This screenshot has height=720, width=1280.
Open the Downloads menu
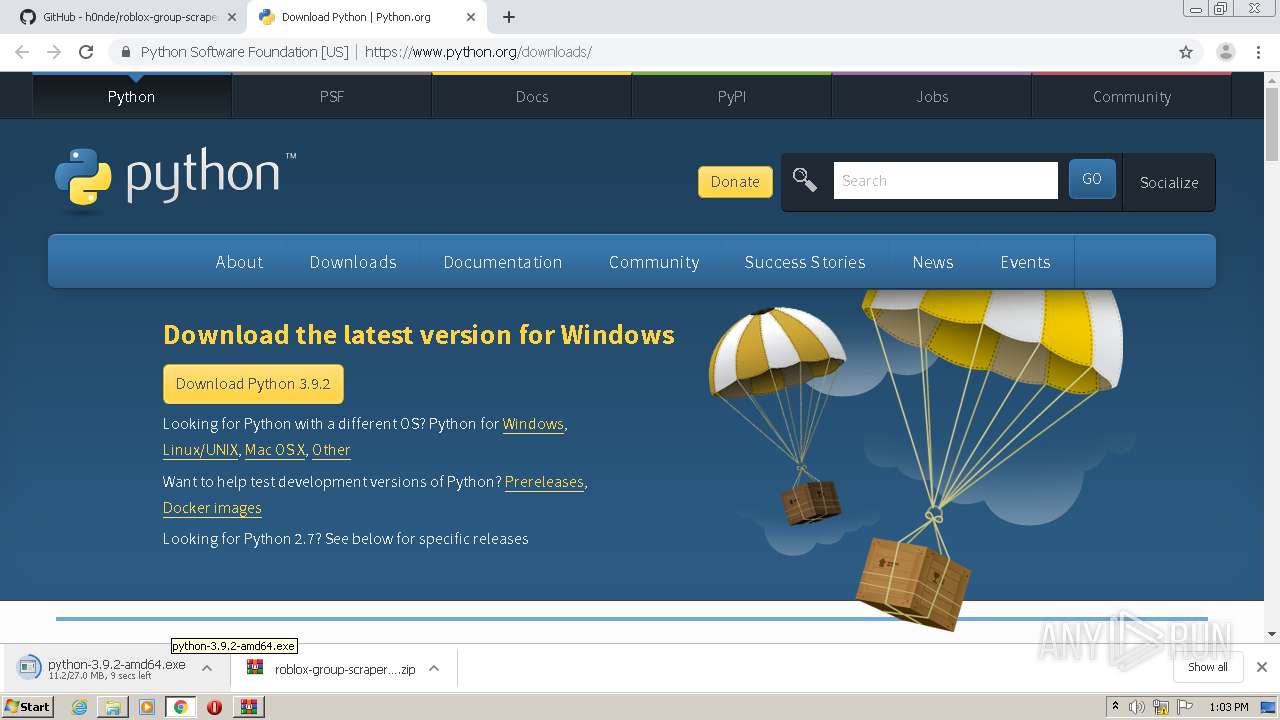click(x=353, y=262)
